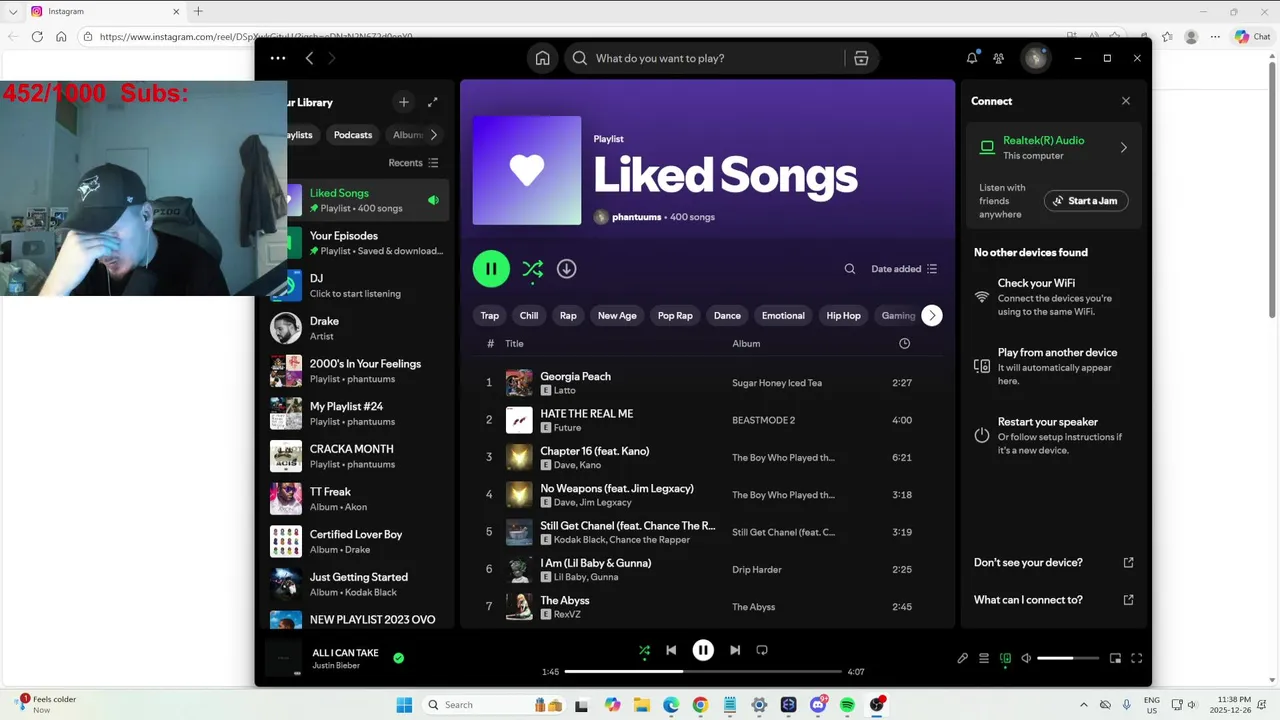Open the CRACKA MONTH playlist
This screenshot has height=720, width=1280.
pos(355,456)
